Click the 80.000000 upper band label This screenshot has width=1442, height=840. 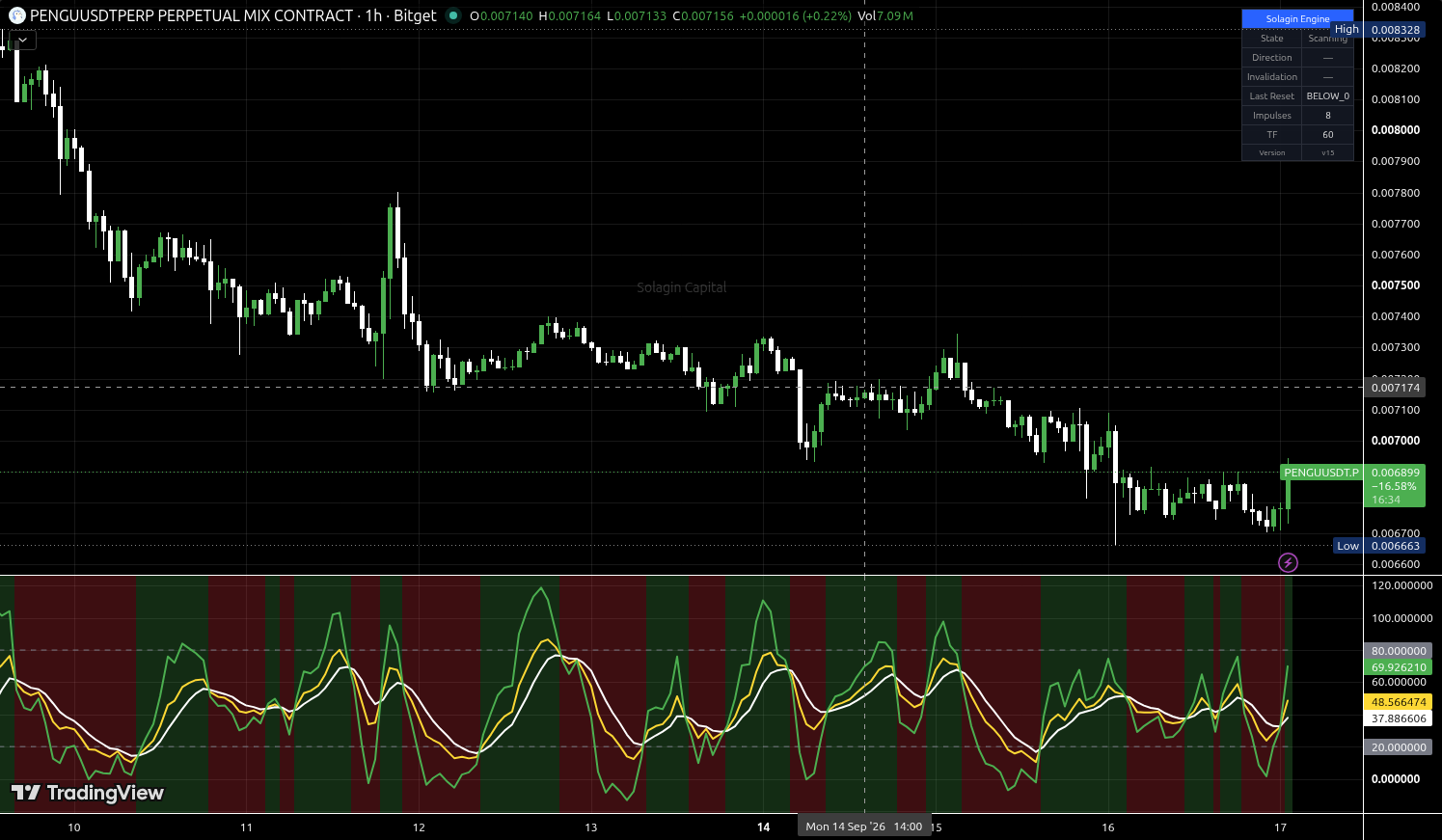pyautogui.click(x=1398, y=651)
